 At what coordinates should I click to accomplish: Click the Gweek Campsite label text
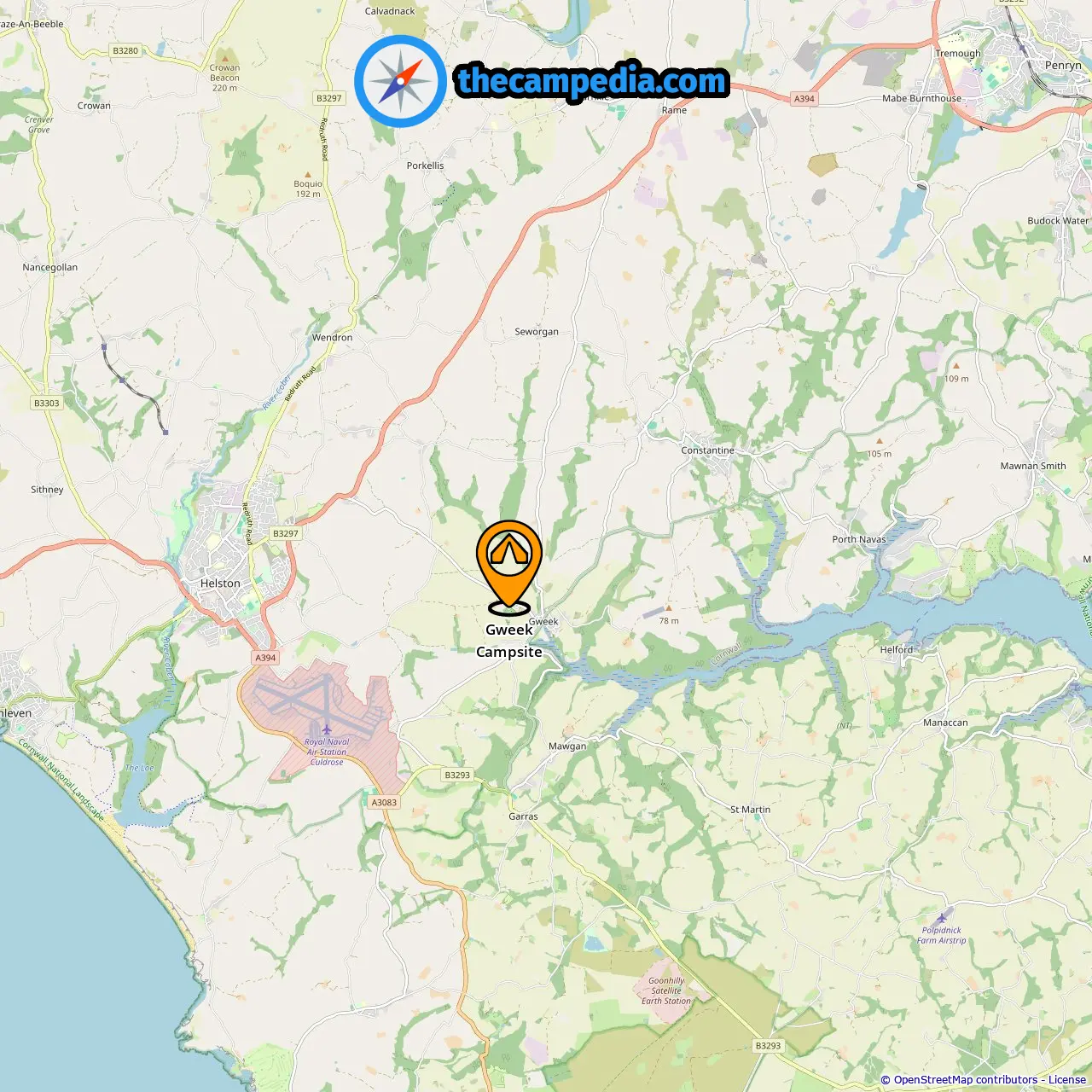[509, 641]
